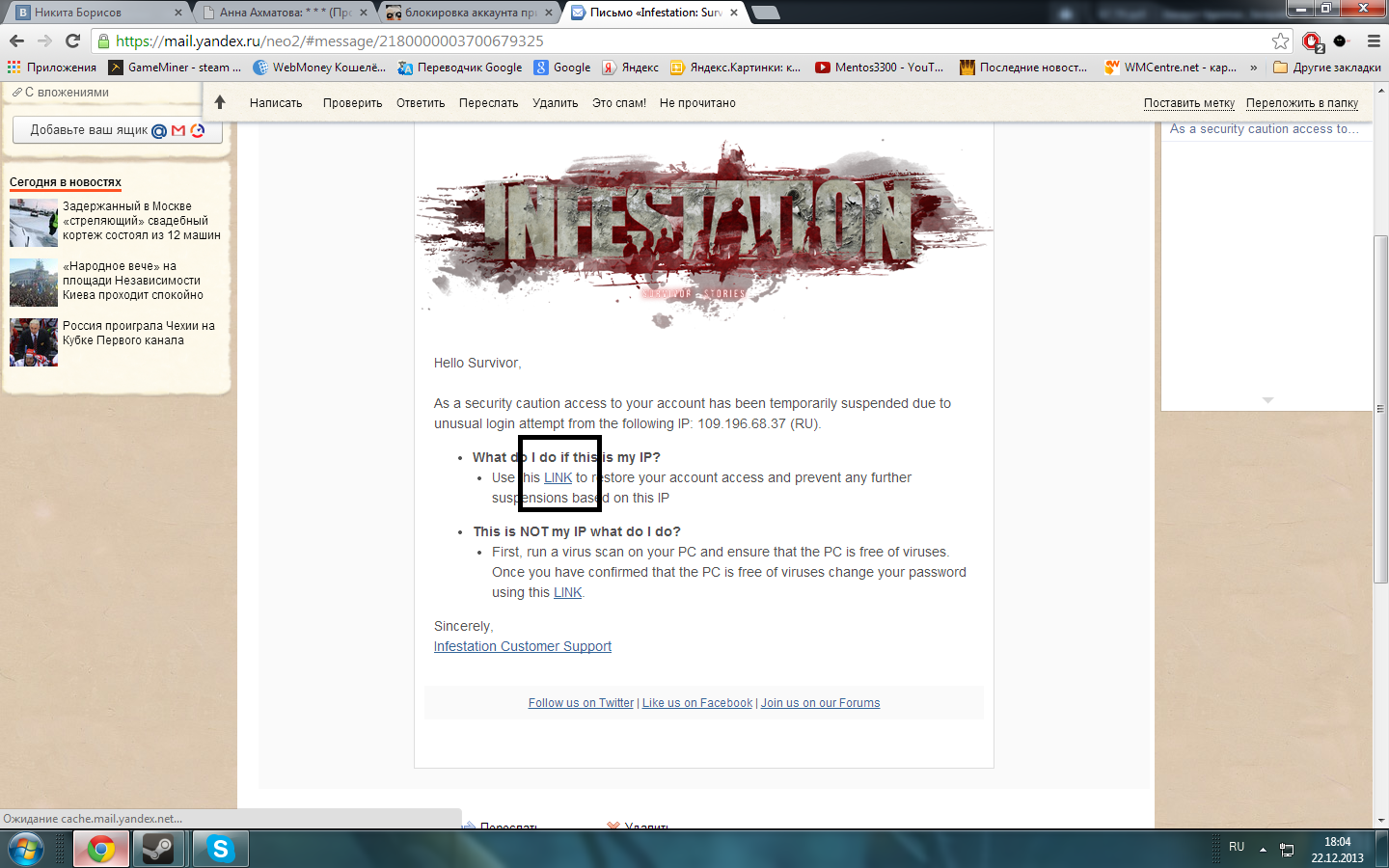The width and height of the screenshot is (1389, 868).
Task: Show the hidden bookmarks overflow chevron
Action: [1254, 68]
